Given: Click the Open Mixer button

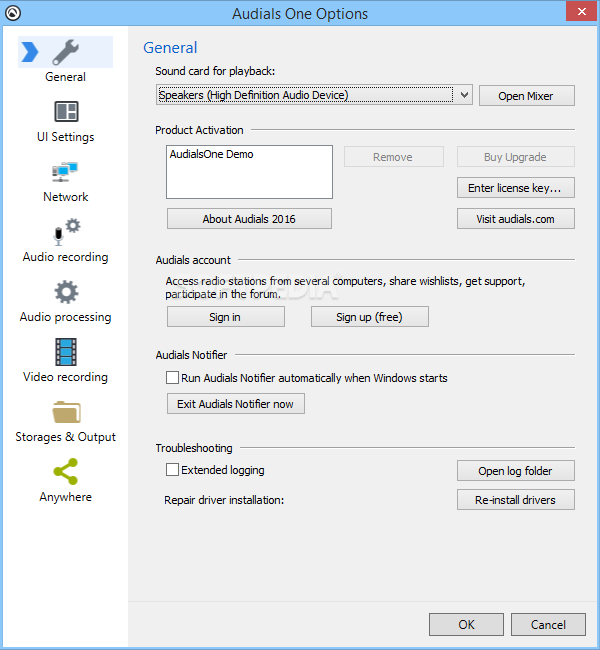Looking at the screenshot, I should point(527,96).
